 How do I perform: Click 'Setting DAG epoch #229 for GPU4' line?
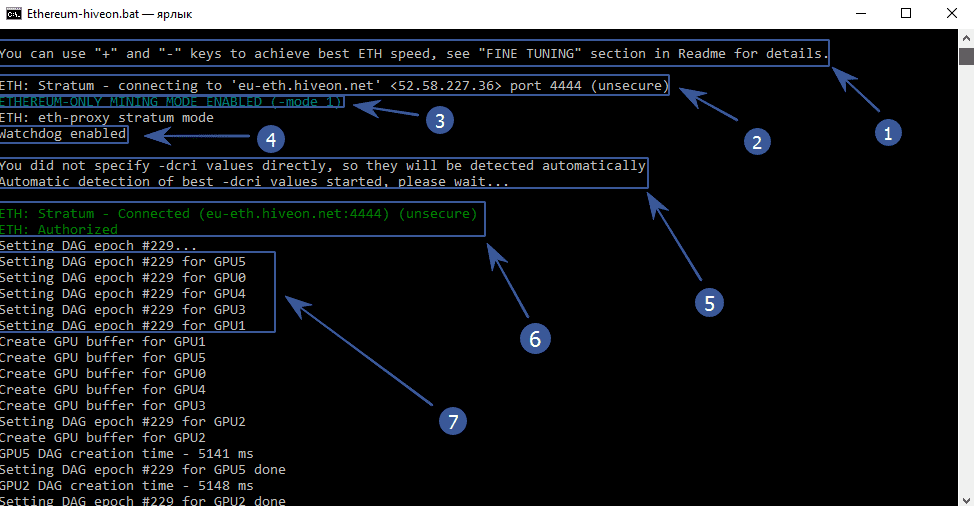click(123, 294)
